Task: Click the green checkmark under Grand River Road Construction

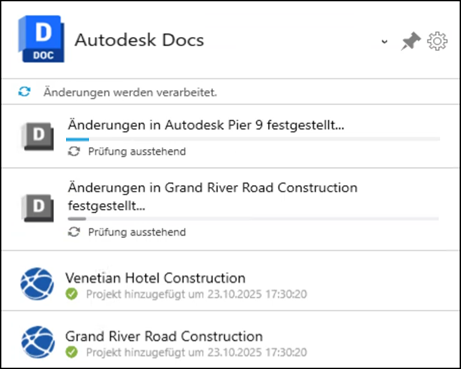Action: [72, 352]
